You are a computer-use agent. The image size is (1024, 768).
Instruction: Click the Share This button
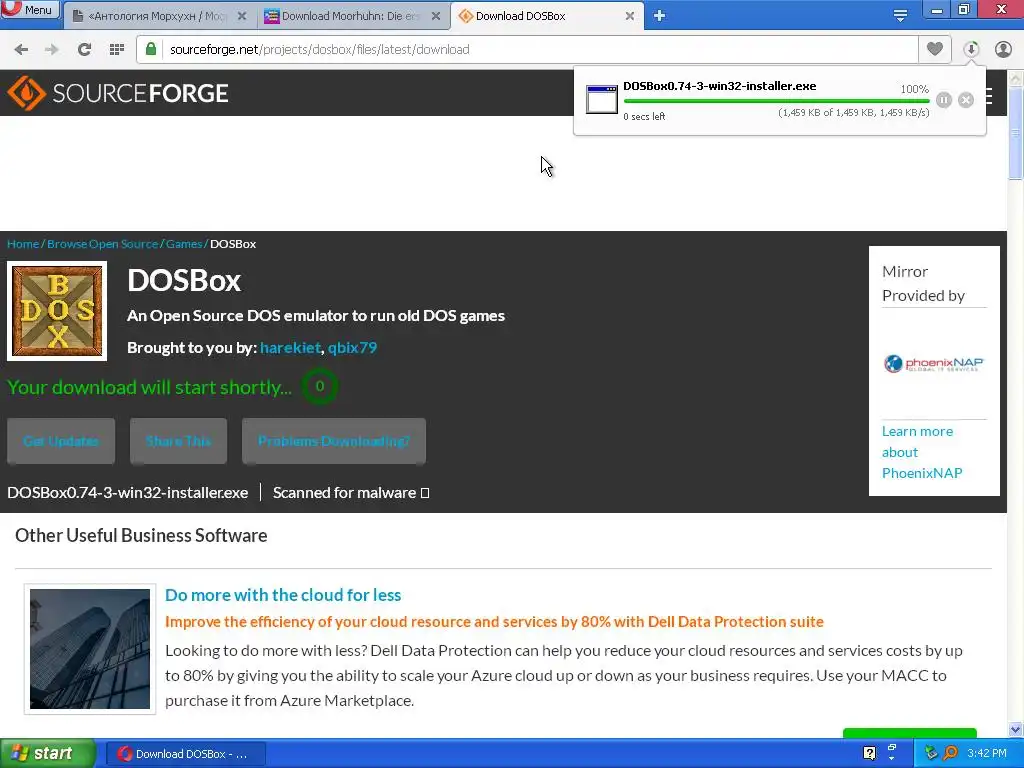[178, 441]
